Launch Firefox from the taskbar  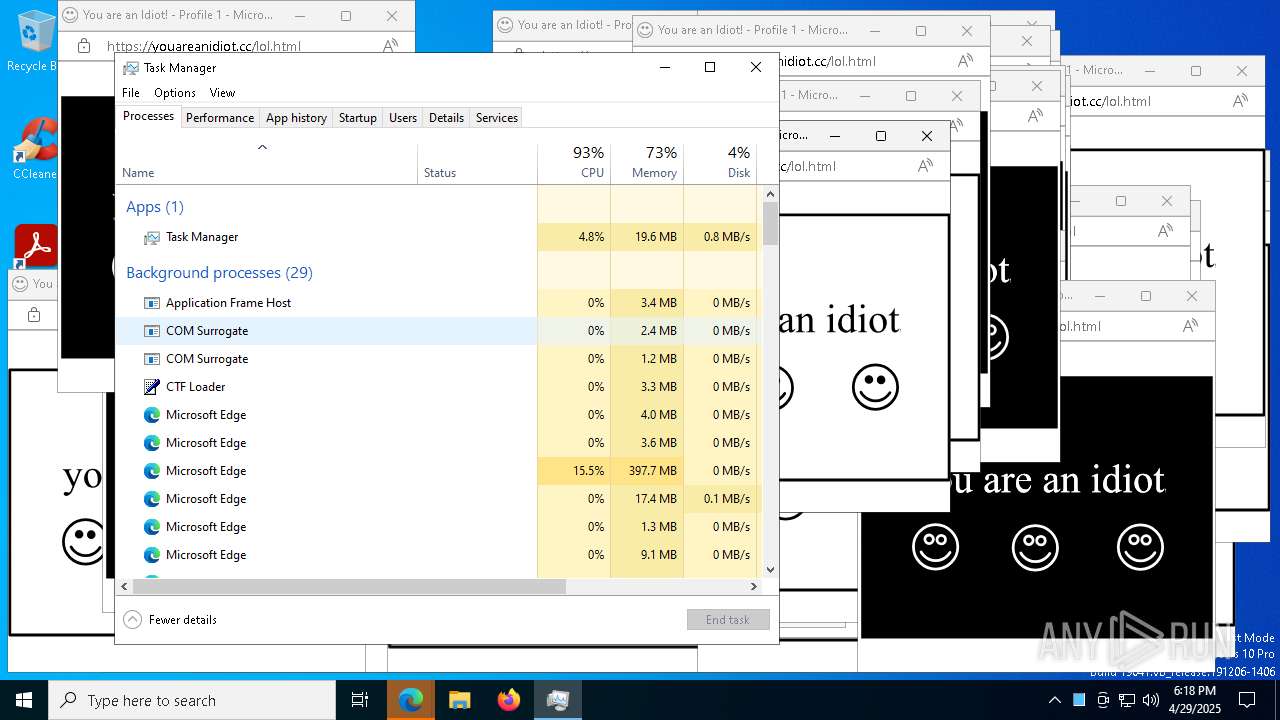pyautogui.click(x=509, y=700)
